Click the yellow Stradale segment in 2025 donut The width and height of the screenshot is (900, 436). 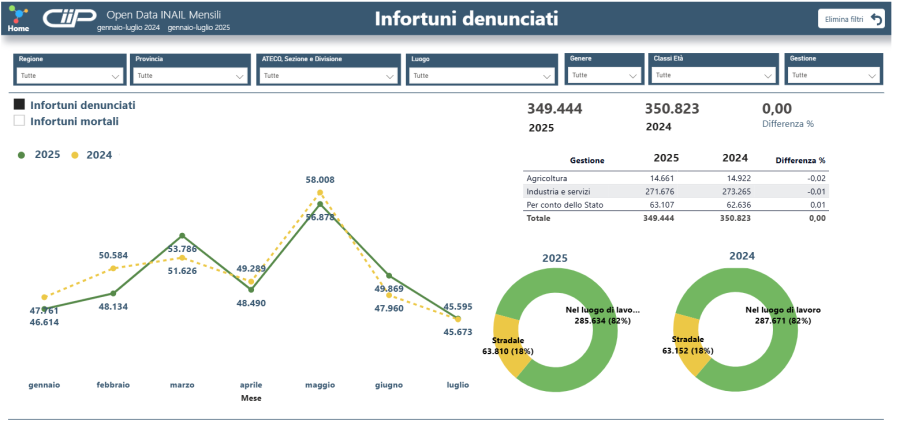[x=509, y=345]
